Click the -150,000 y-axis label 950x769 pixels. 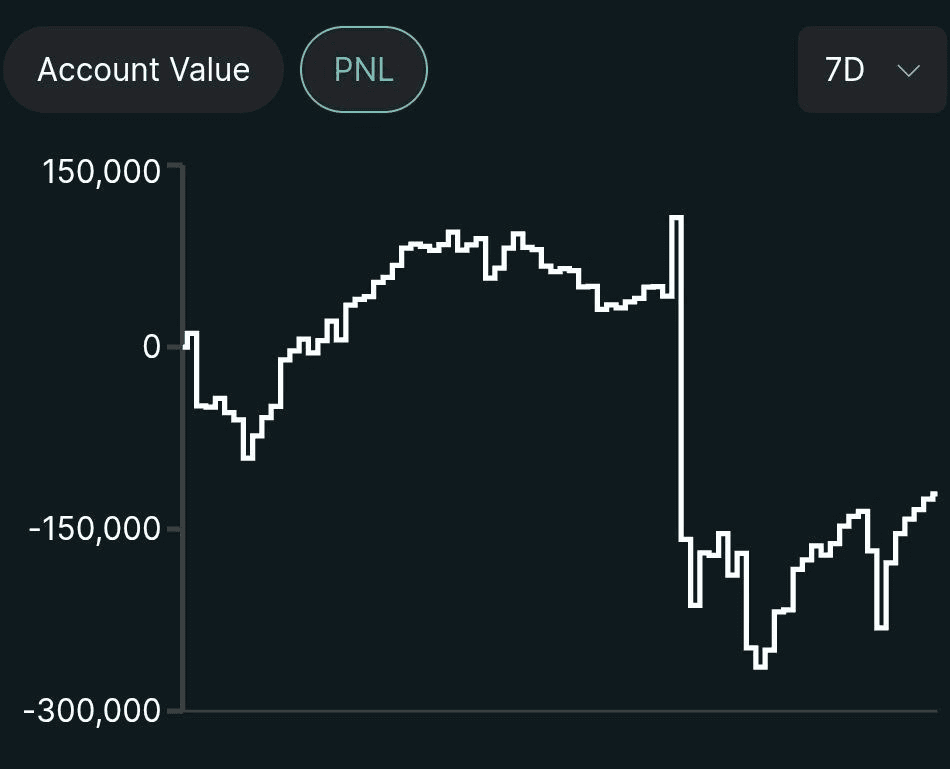click(x=95, y=528)
